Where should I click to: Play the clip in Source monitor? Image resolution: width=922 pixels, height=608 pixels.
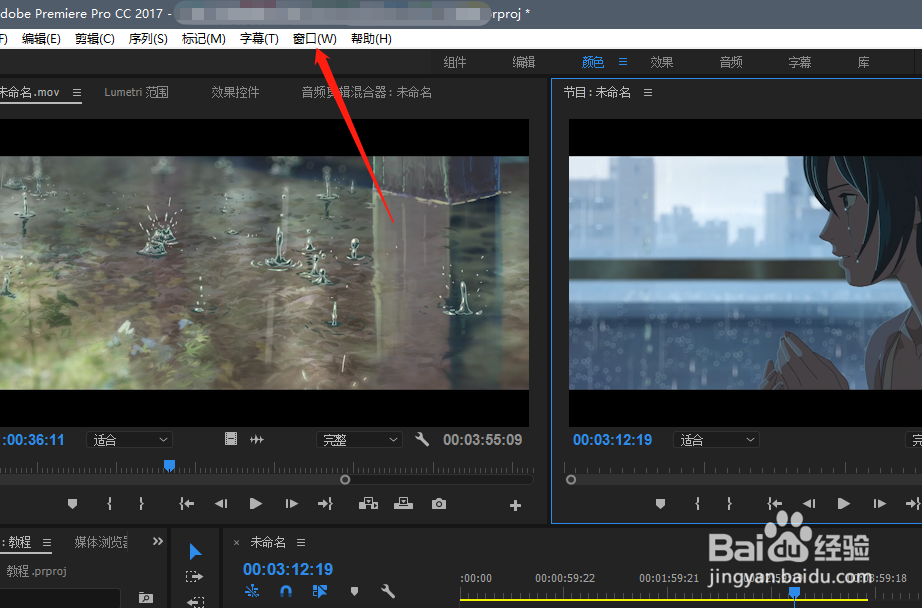(x=255, y=504)
